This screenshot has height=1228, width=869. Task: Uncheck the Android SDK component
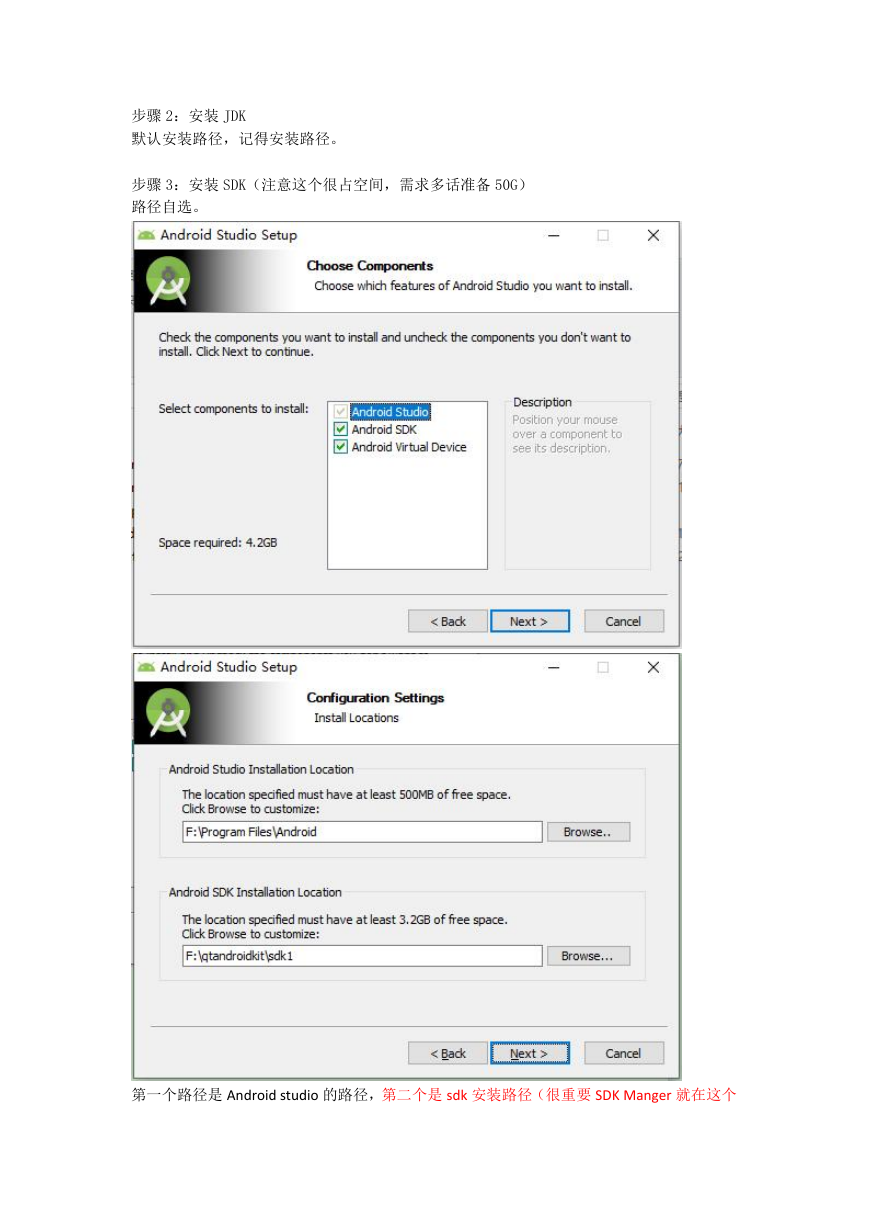click(341, 429)
